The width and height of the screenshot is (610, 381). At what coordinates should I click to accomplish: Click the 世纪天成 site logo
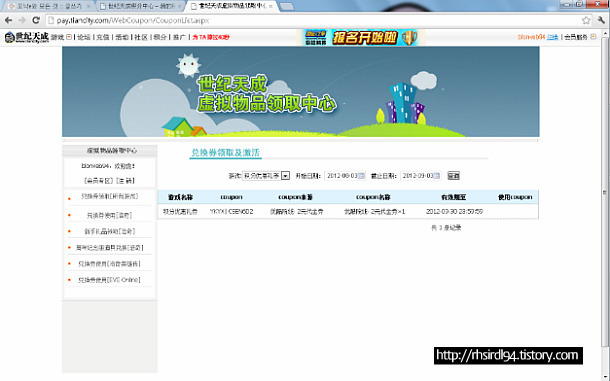pos(26,37)
